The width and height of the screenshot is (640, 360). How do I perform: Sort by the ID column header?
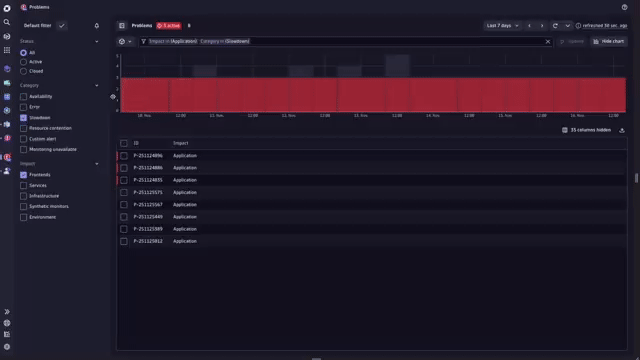136,143
